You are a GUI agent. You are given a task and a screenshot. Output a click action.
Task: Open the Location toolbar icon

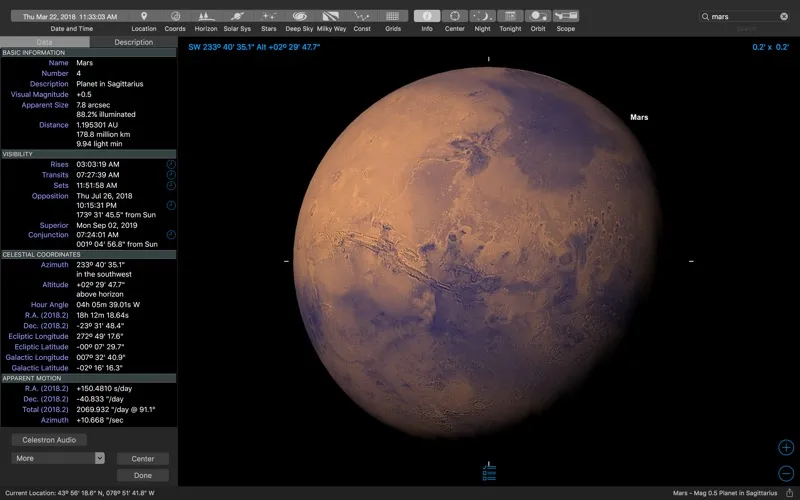(143, 17)
